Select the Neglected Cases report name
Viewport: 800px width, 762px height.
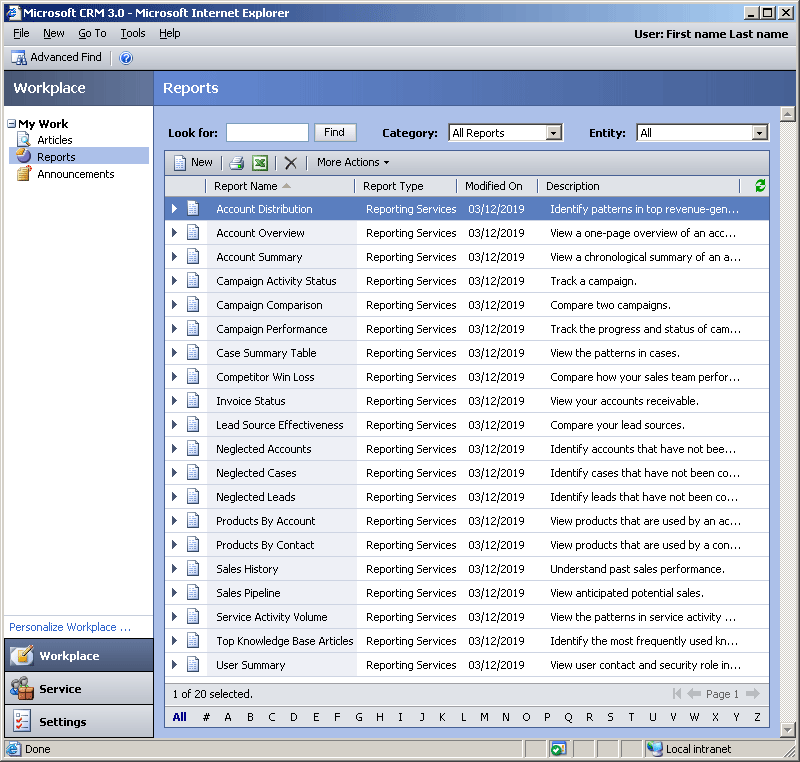256,473
